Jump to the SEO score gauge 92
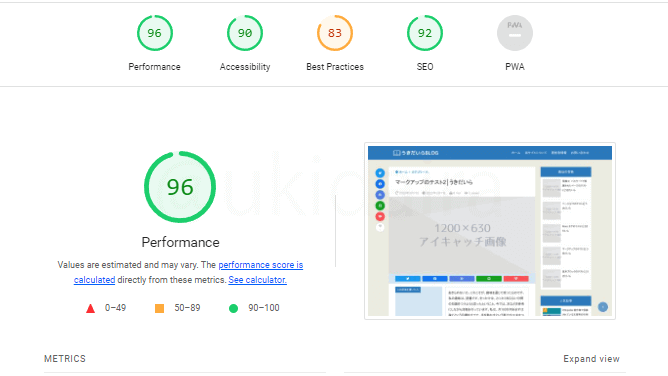The height and width of the screenshot is (376, 668). pos(425,33)
